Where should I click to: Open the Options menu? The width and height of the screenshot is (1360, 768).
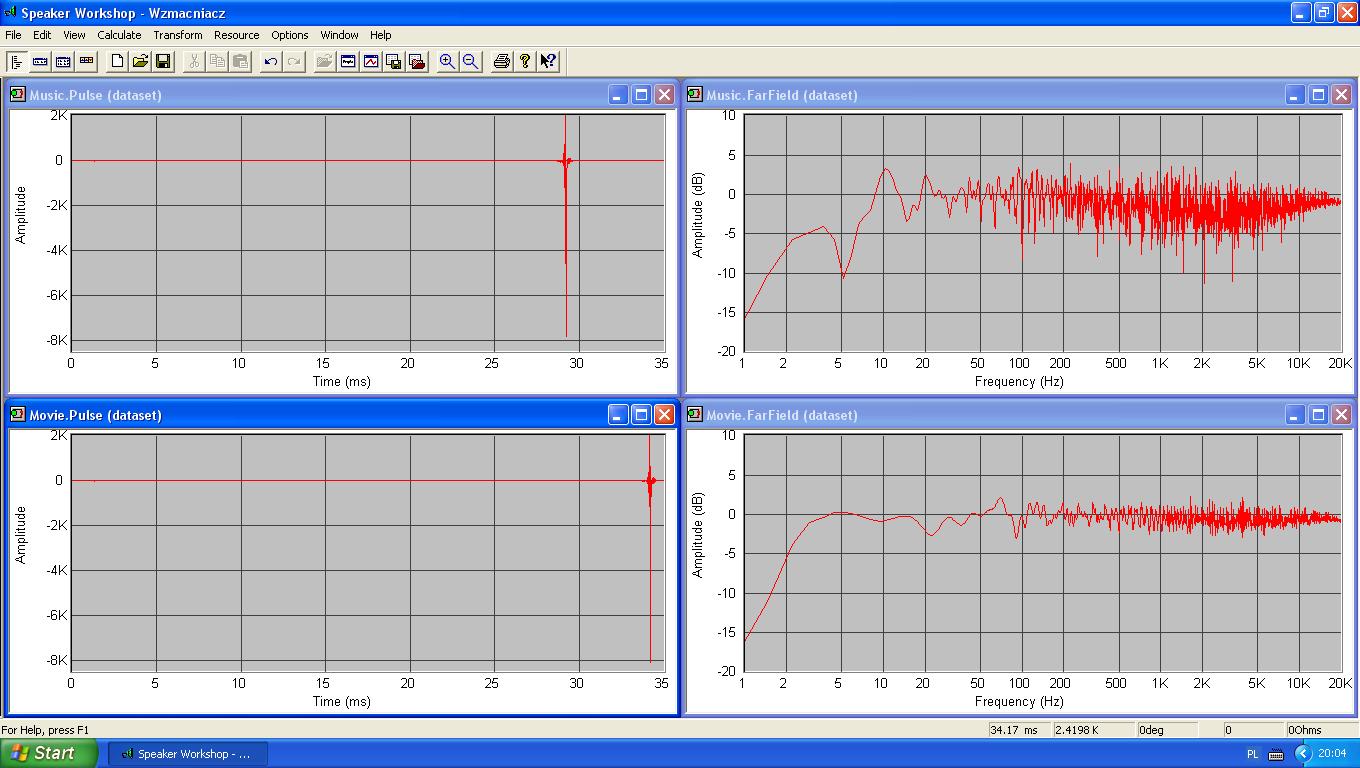290,35
